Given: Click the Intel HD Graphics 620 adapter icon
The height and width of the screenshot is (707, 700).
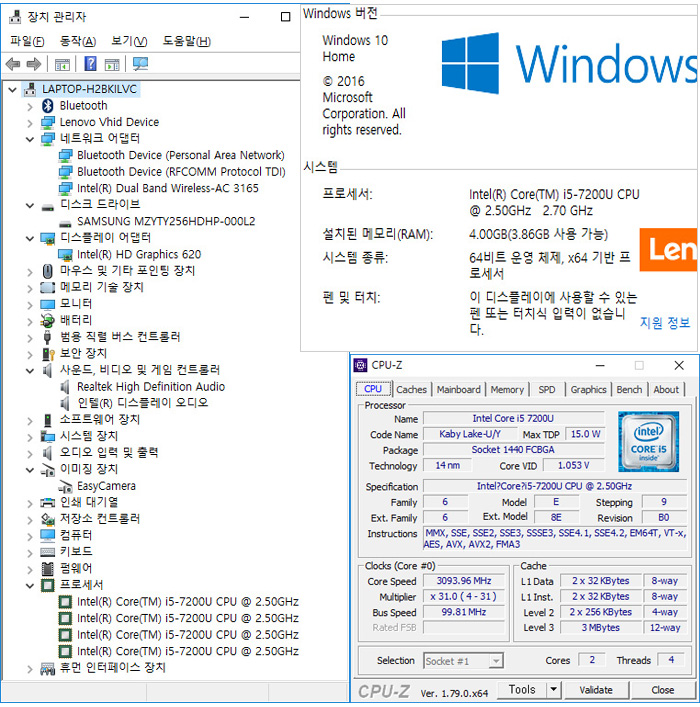Looking at the screenshot, I should [65, 254].
